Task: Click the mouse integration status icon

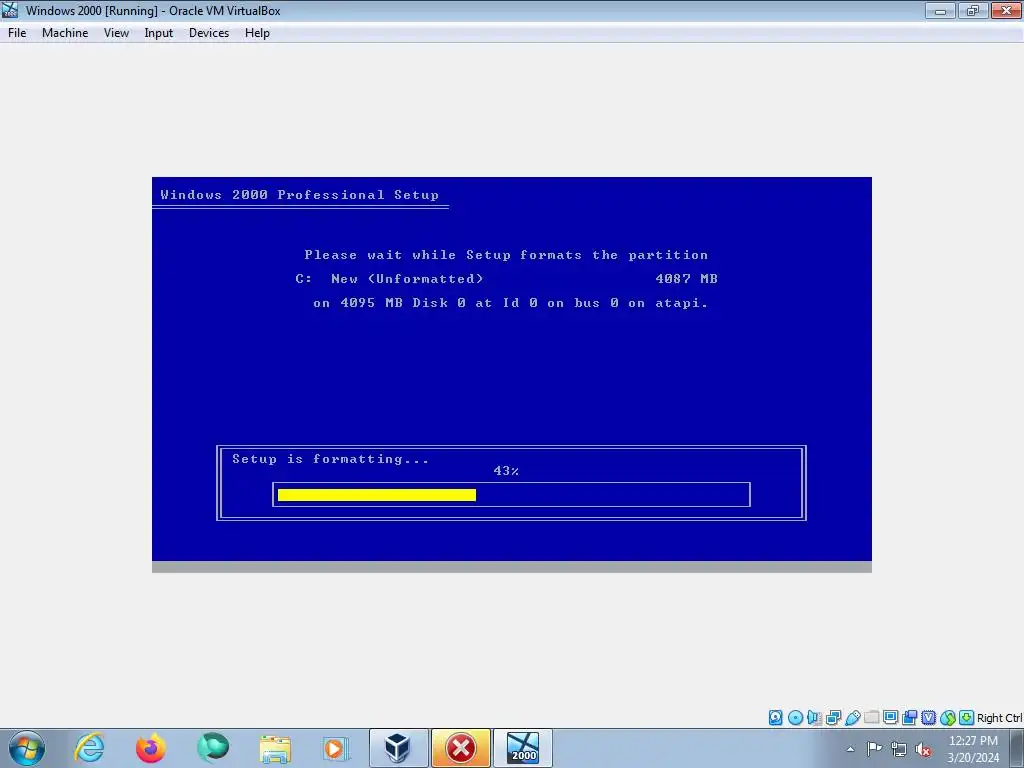Action: 948,718
